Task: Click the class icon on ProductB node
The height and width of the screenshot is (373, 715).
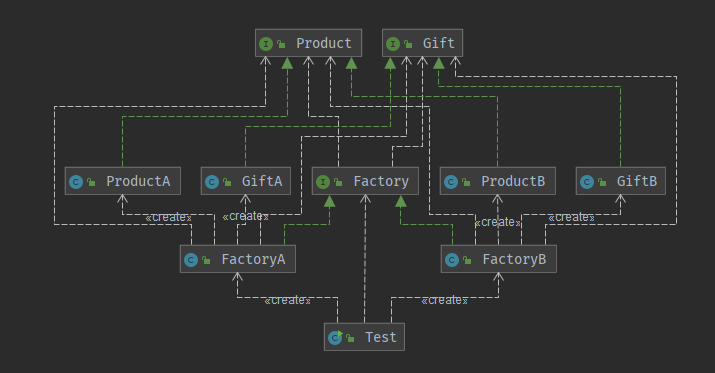Action: pyautogui.click(x=451, y=182)
